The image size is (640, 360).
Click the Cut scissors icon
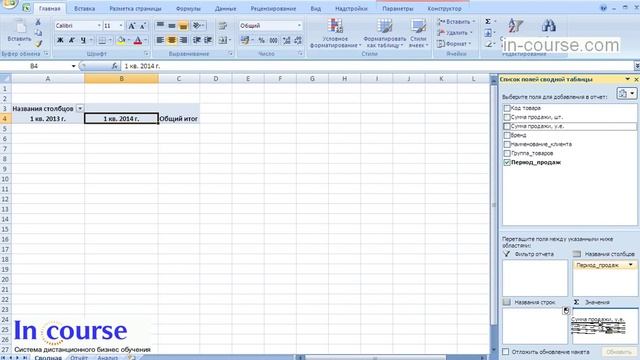38,22
